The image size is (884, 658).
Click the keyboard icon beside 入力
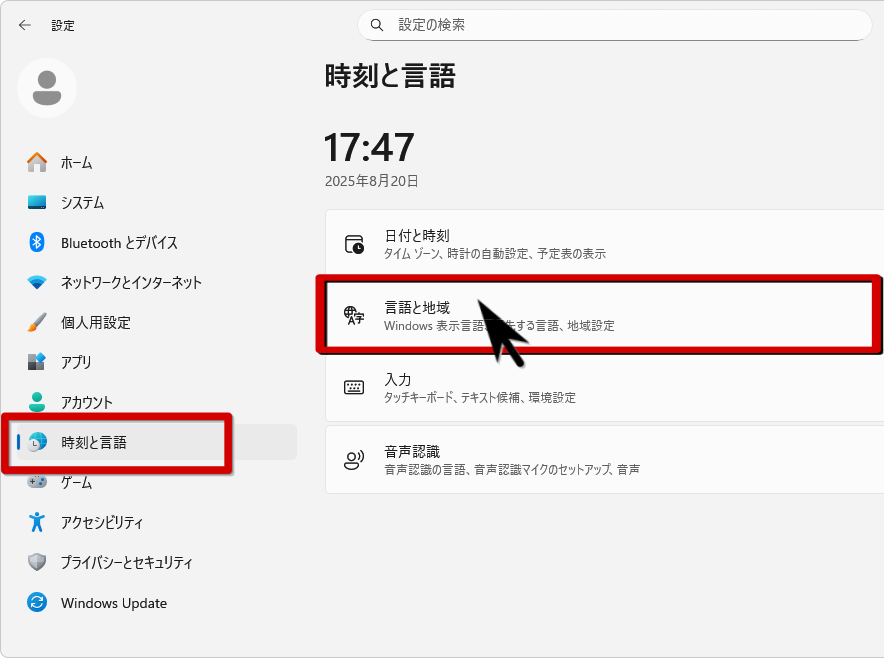click(355, 386)
